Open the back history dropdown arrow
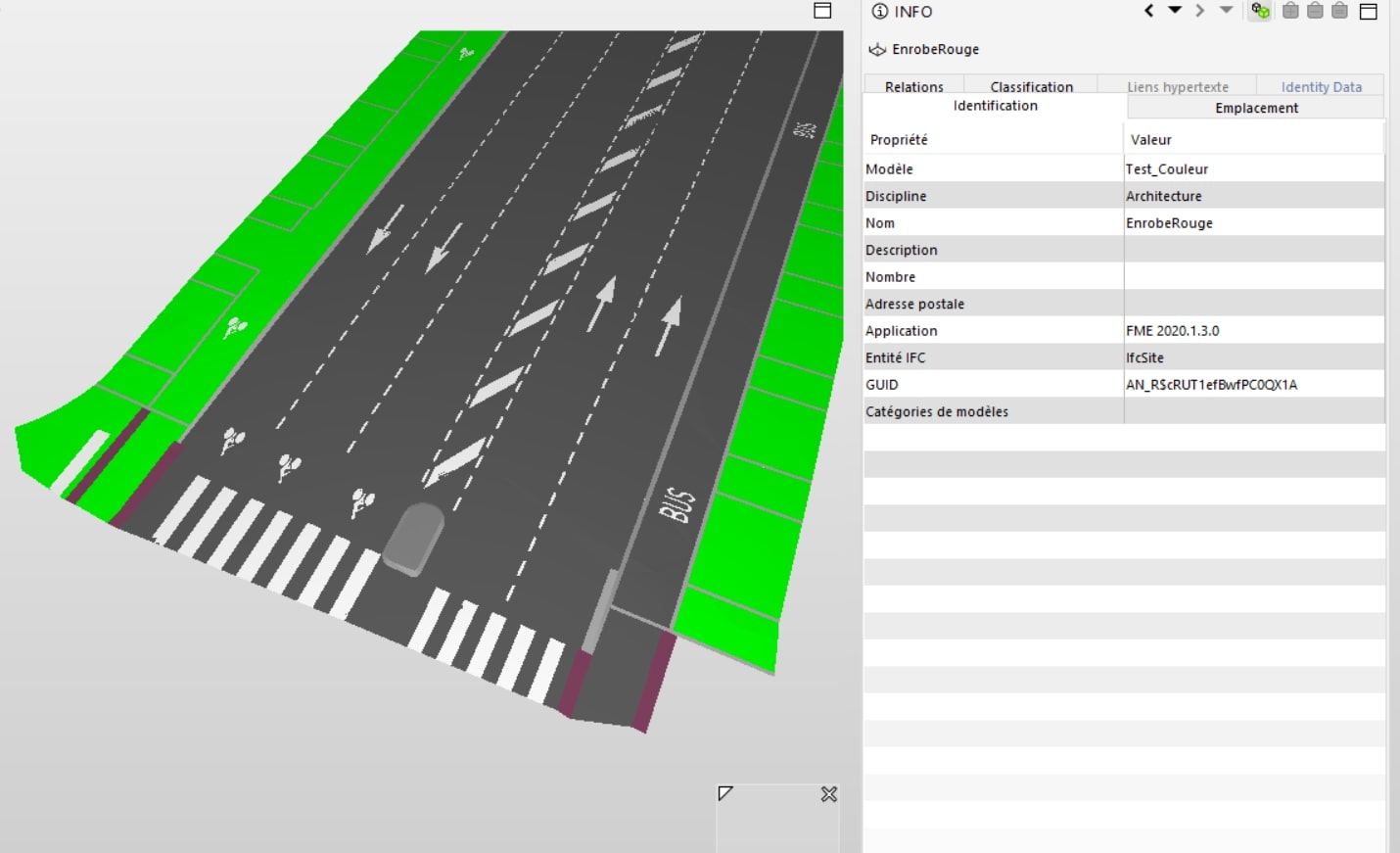Viewport: 1400px width, 853px height. (x=1175, y=11)
